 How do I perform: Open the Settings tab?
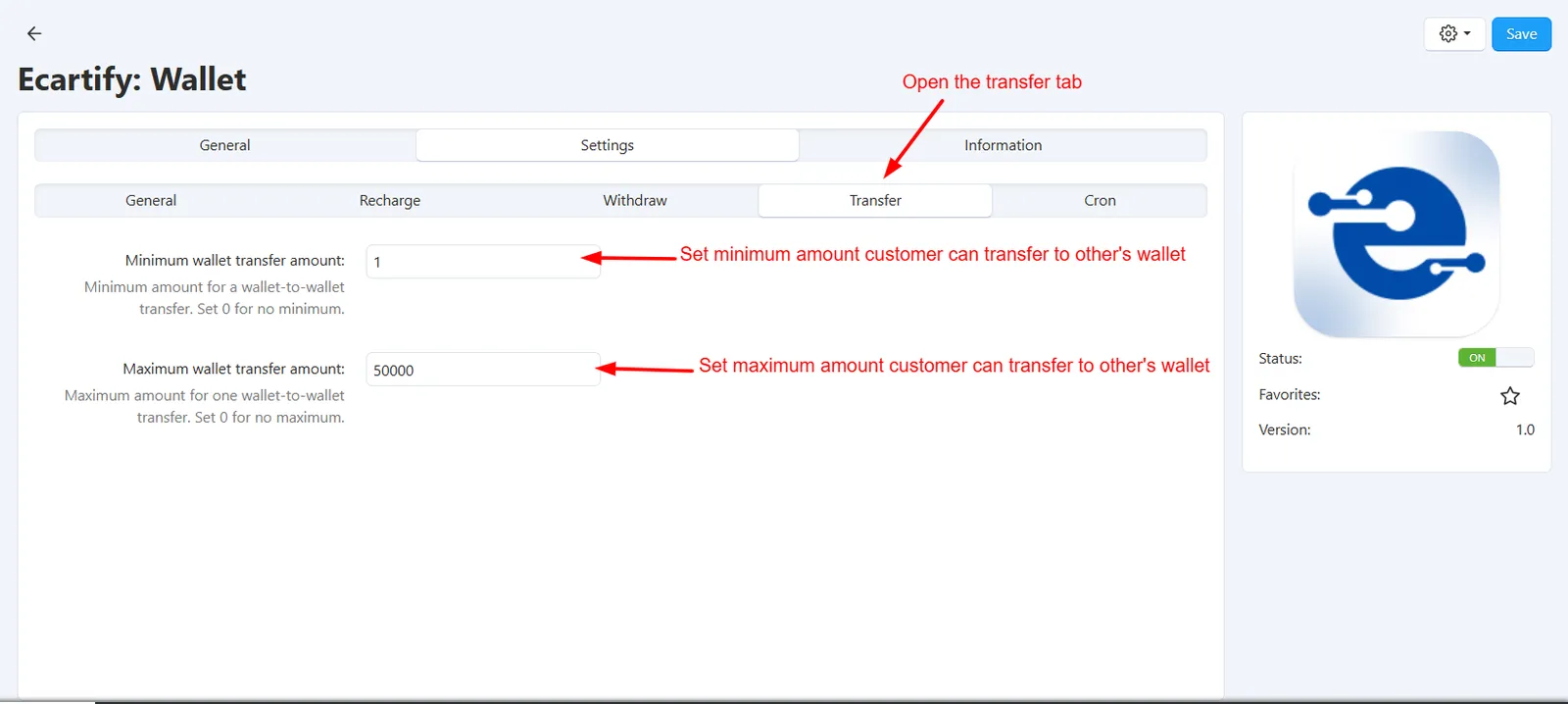(607, 145)
